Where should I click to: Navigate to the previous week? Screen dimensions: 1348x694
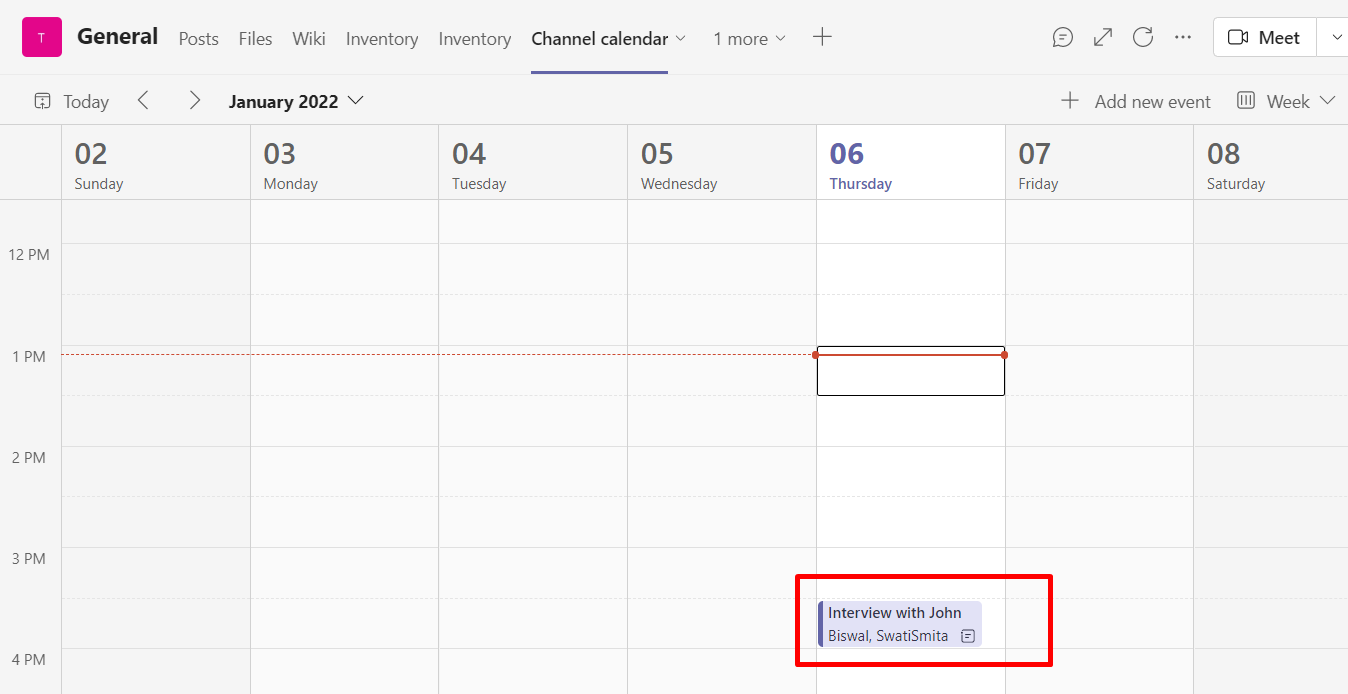pos(143,100)
